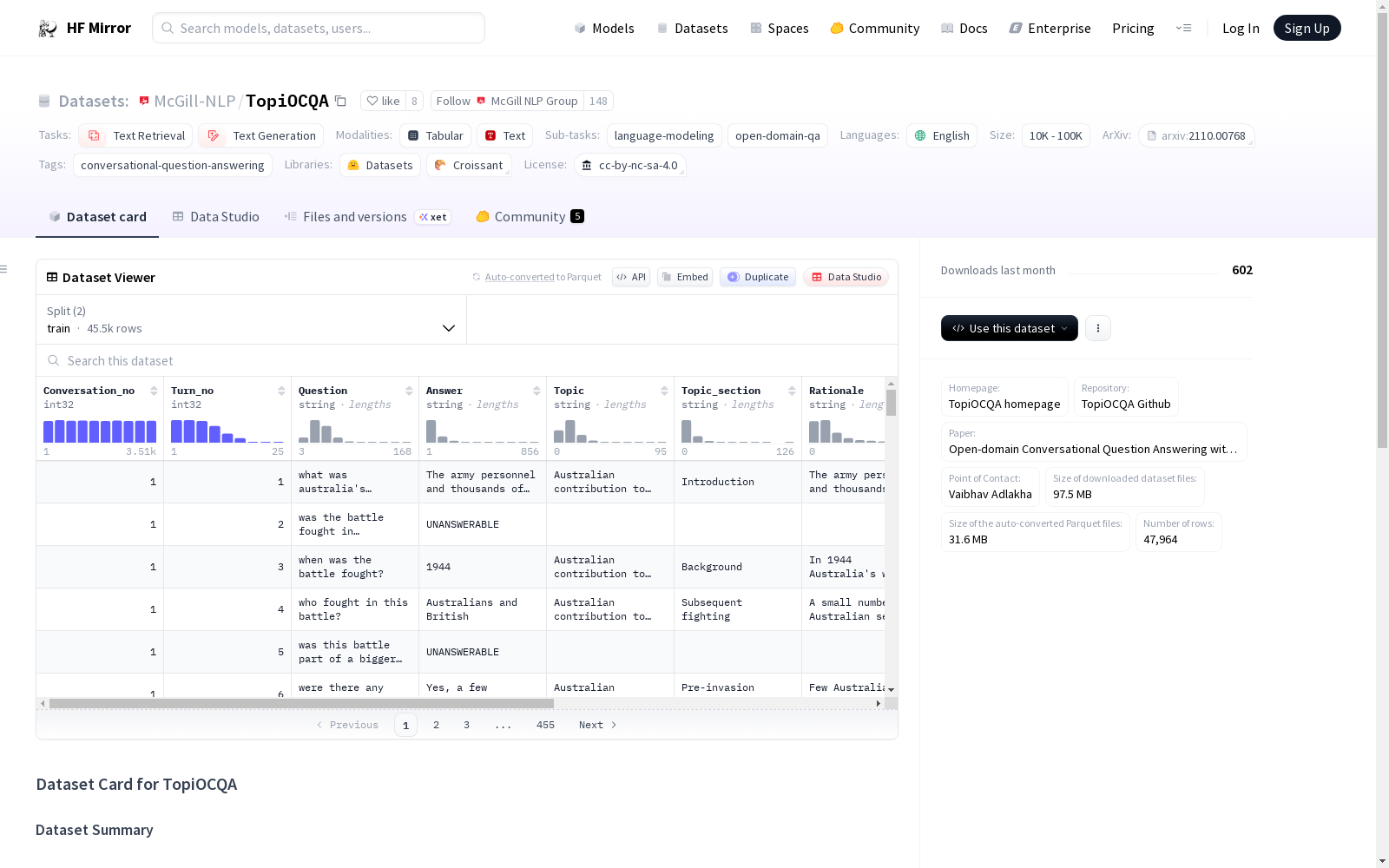Open Enterprise in the top navigation

[x=1050, y=29]
